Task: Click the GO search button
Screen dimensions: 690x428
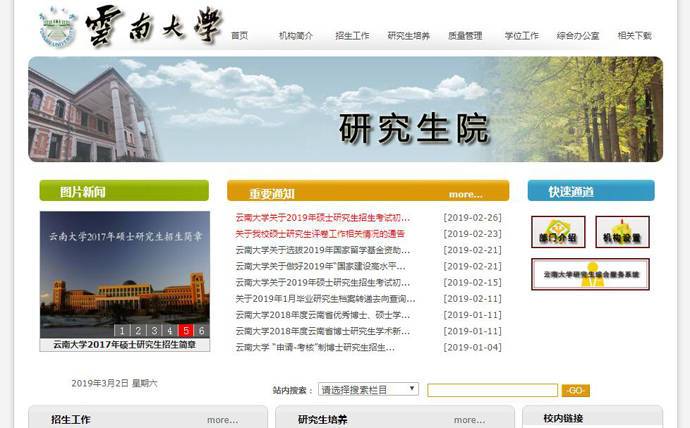Action: coord(576,390)
